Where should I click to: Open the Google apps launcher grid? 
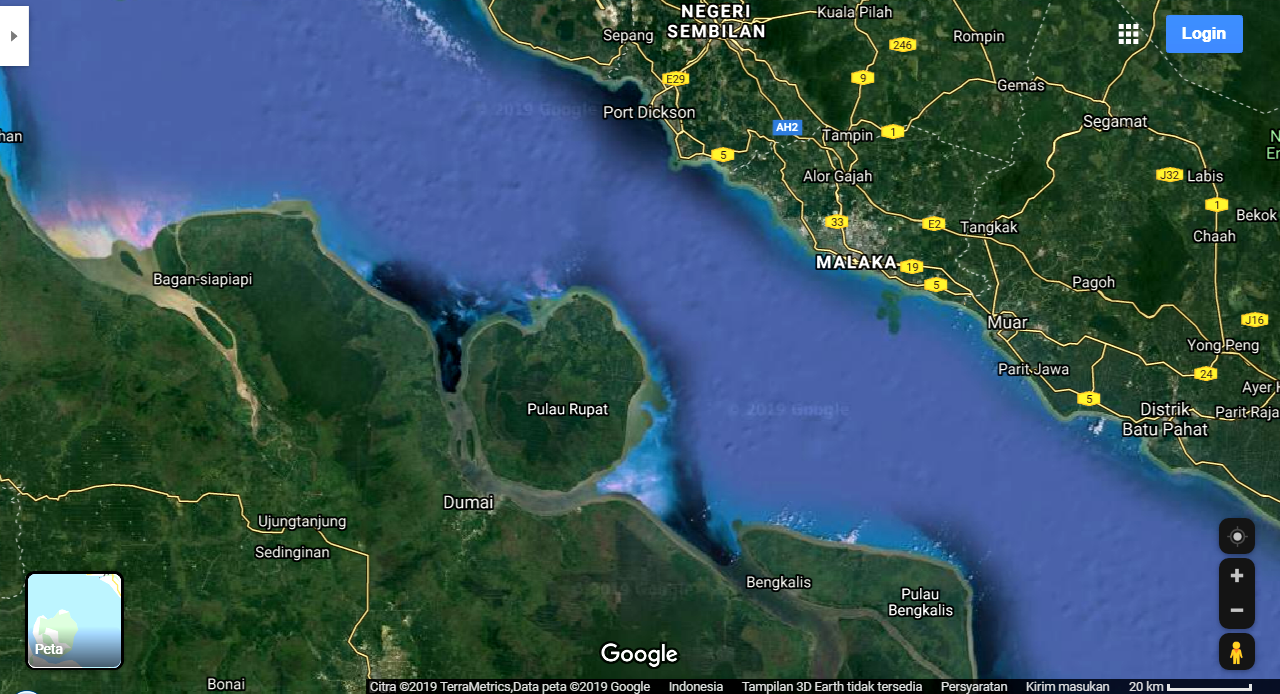coord(1128,33)
